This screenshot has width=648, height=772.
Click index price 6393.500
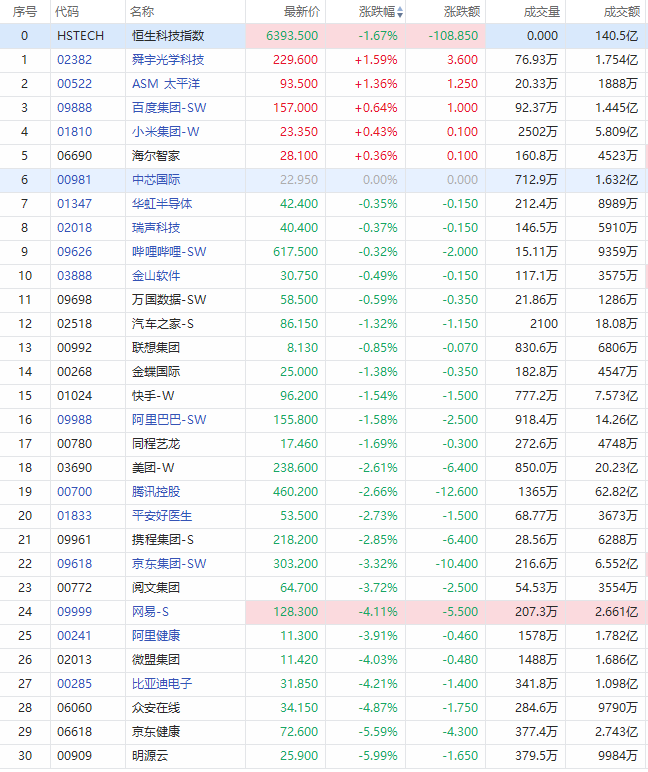pos(292,35)
